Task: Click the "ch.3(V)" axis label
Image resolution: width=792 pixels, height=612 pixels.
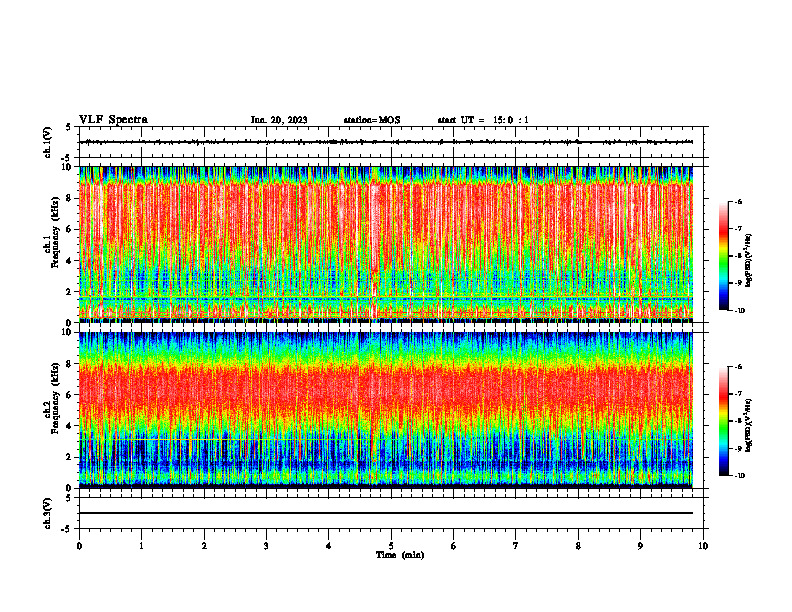Action: (48, 513)
